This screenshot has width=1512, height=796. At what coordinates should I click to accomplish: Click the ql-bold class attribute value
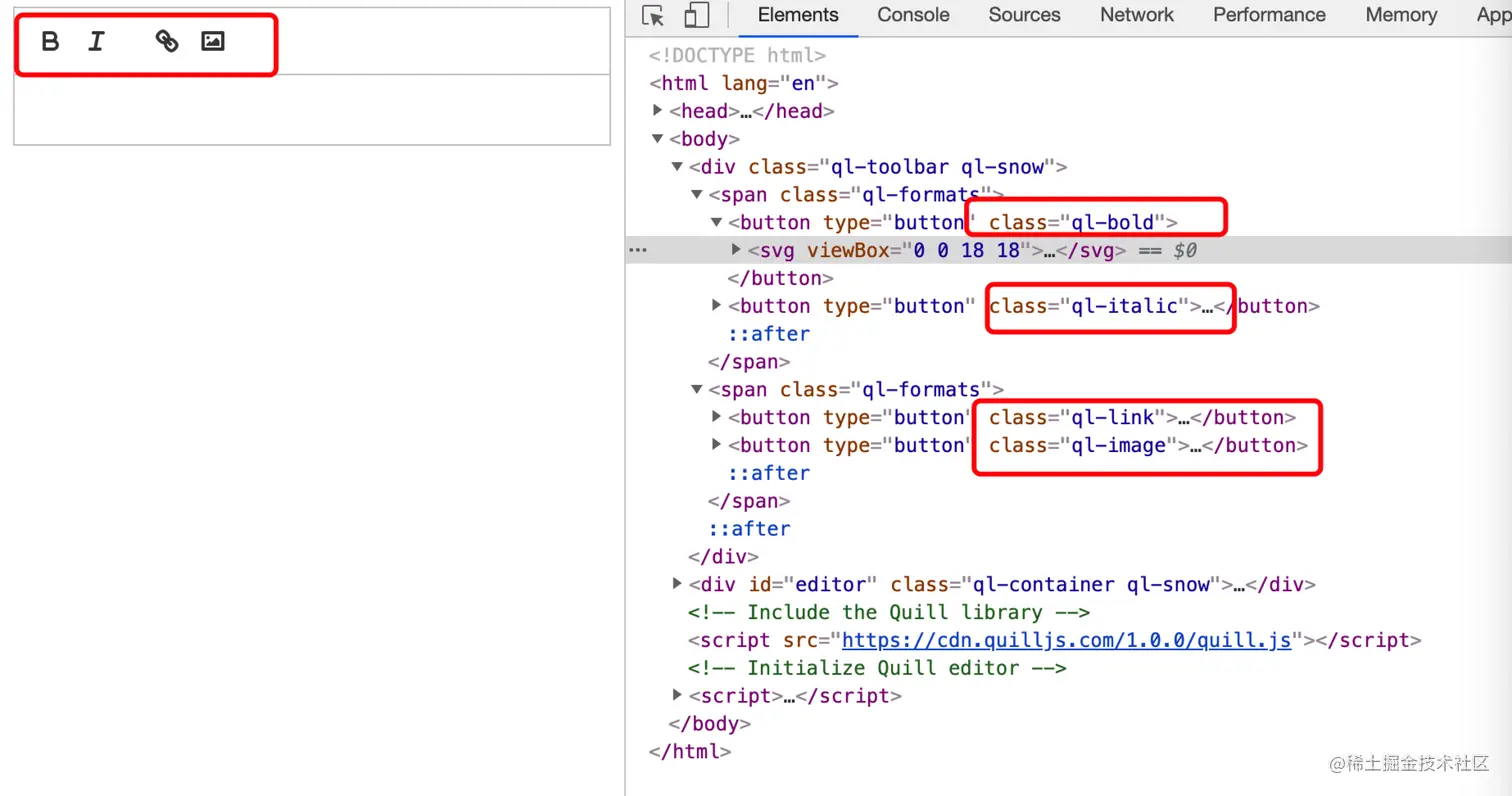coord(1114,222)
